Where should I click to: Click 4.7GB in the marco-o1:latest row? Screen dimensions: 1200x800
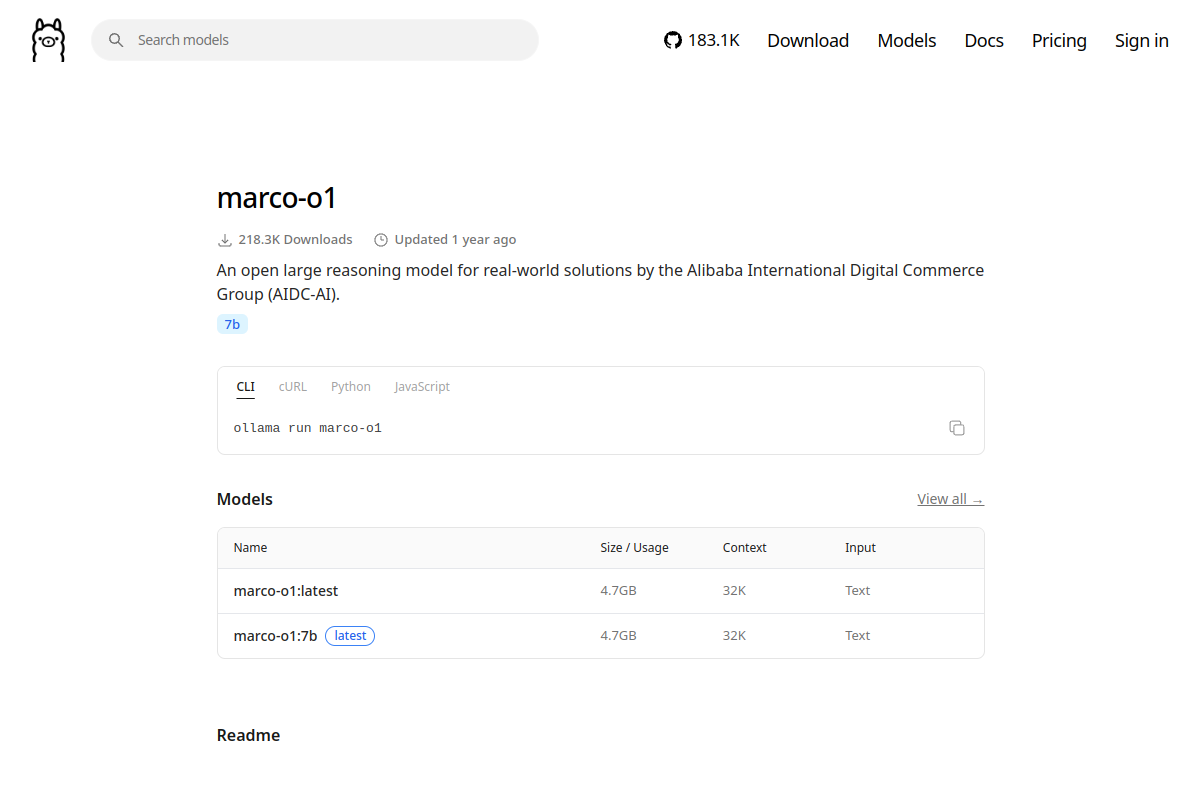tap(618, 591)
